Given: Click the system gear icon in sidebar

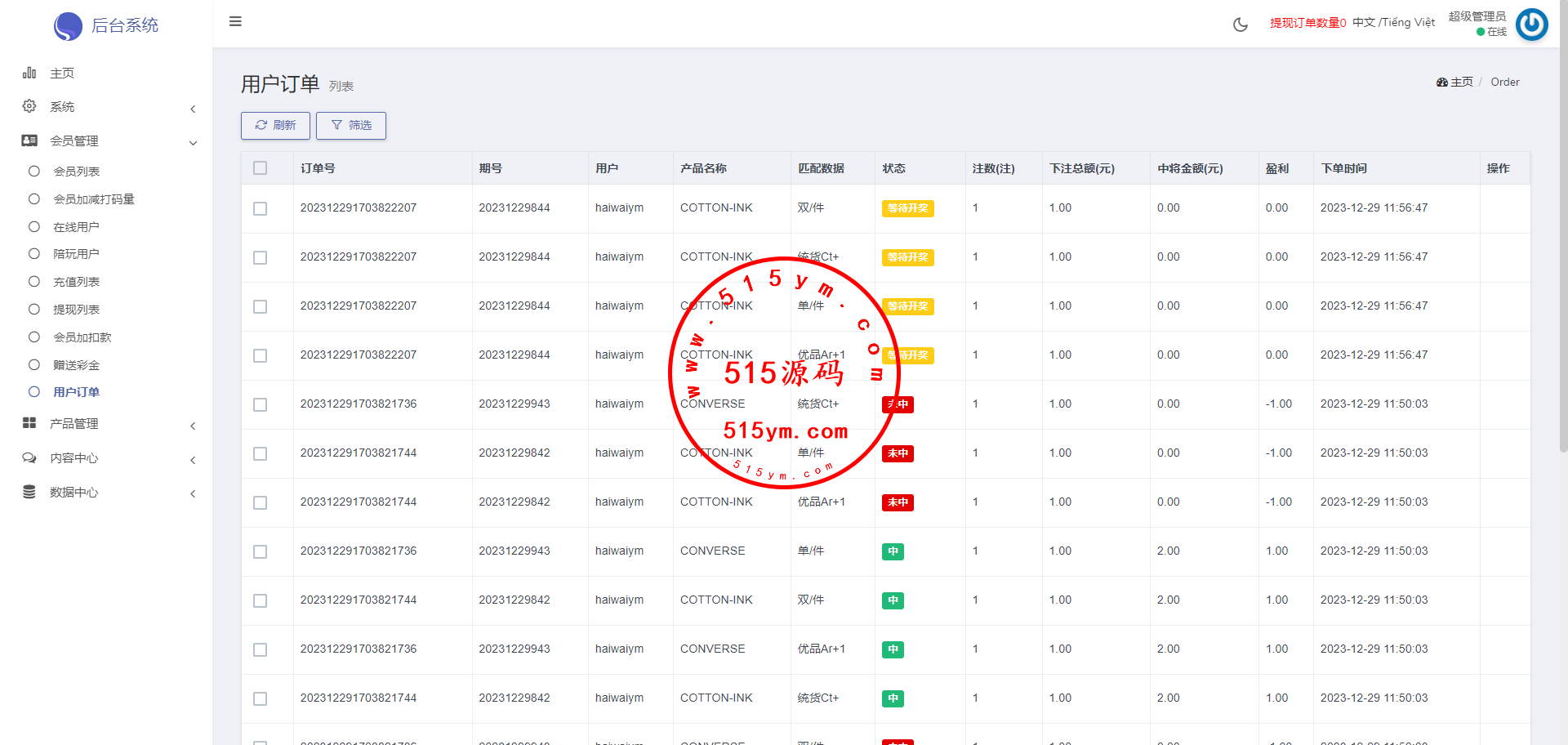Looking at the screenshot, I should [29, 107].
